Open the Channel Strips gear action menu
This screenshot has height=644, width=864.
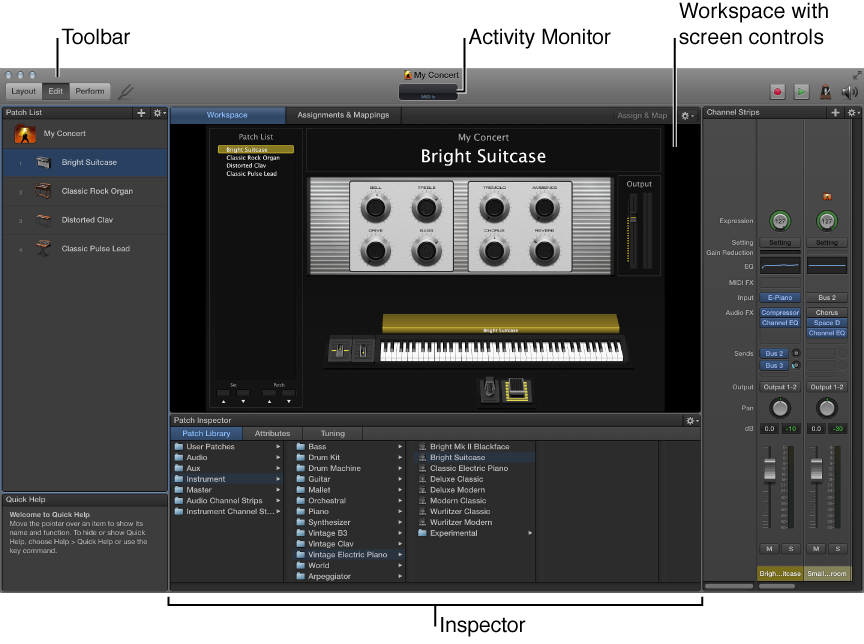(x=851, y=112)
